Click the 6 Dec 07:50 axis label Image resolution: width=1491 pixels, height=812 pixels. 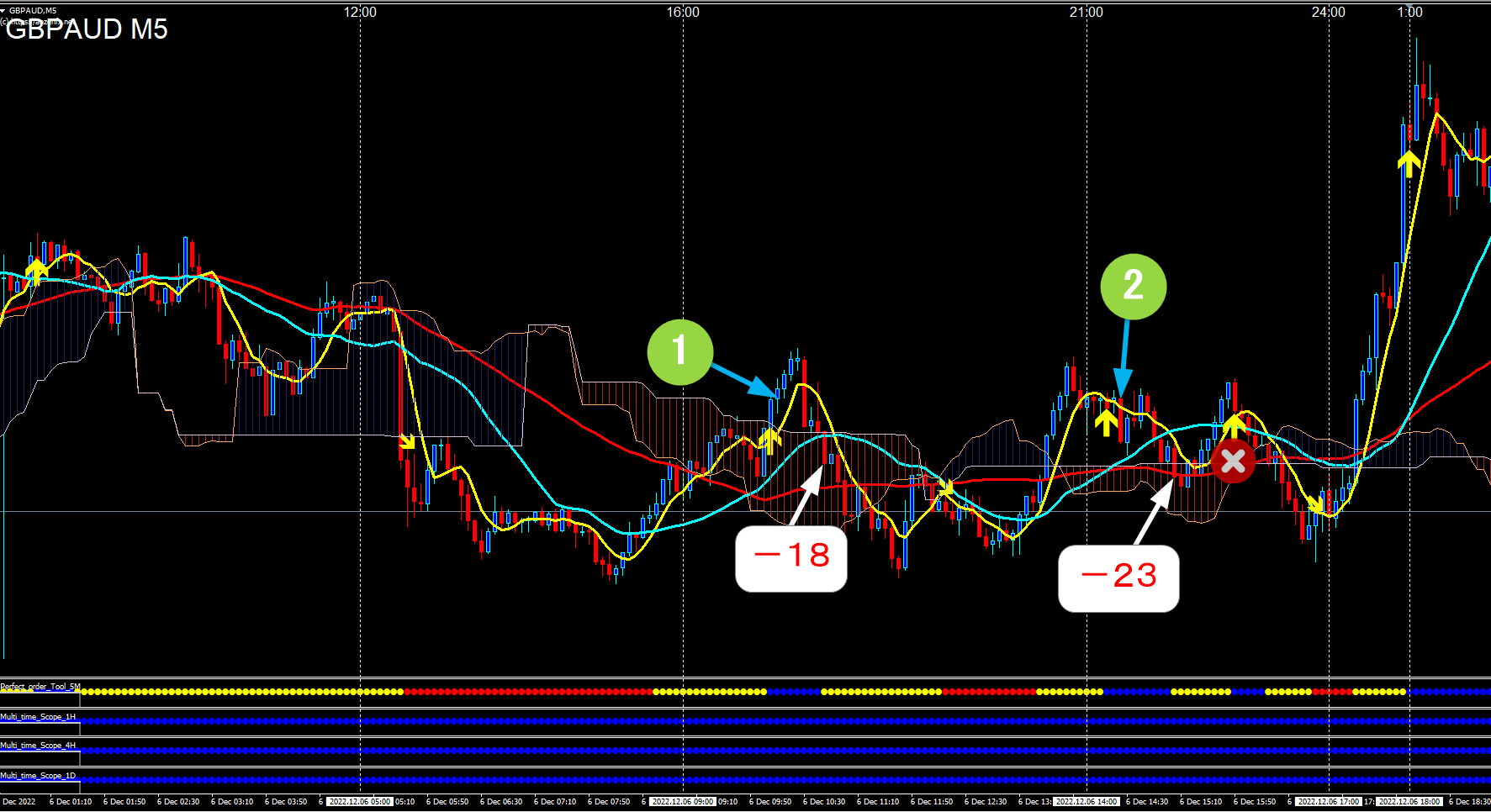[609, 802]
